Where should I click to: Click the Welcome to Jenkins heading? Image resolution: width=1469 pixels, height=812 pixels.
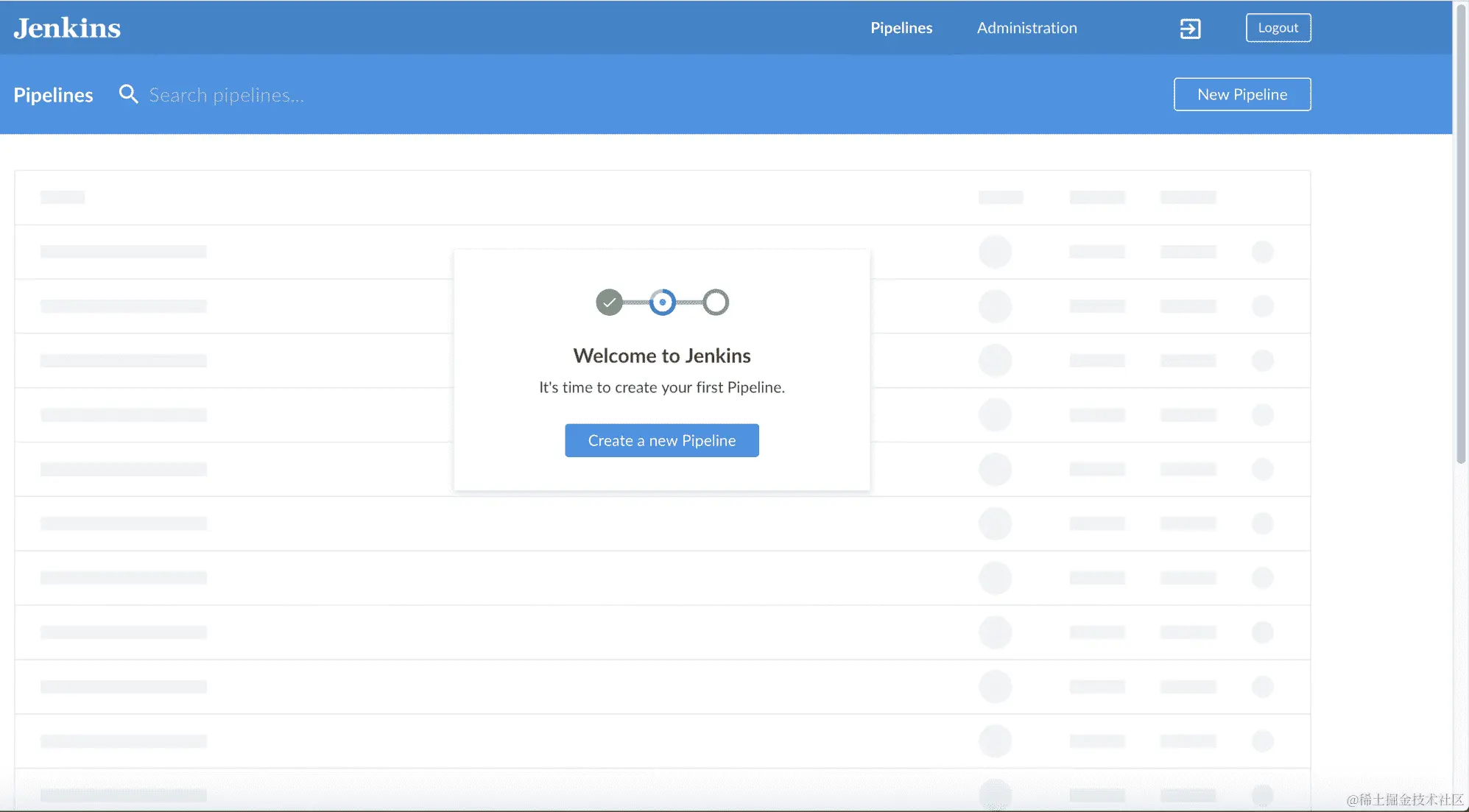661,356
